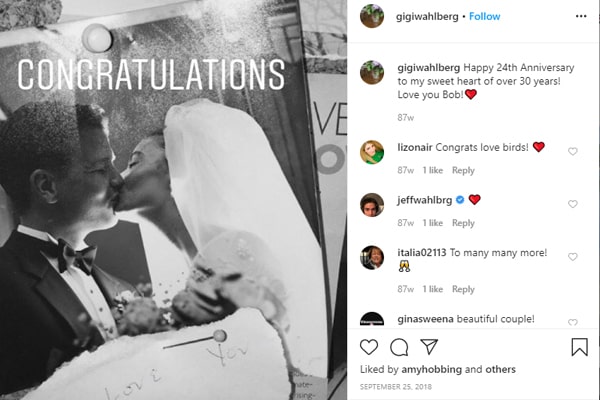Like the post with the heart icon

[369, 347]
